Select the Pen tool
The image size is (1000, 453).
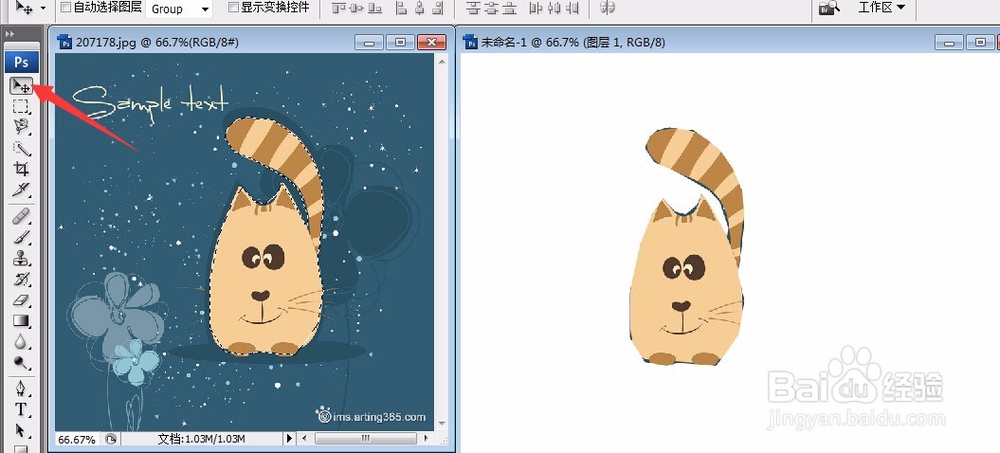tap(21, 389)
